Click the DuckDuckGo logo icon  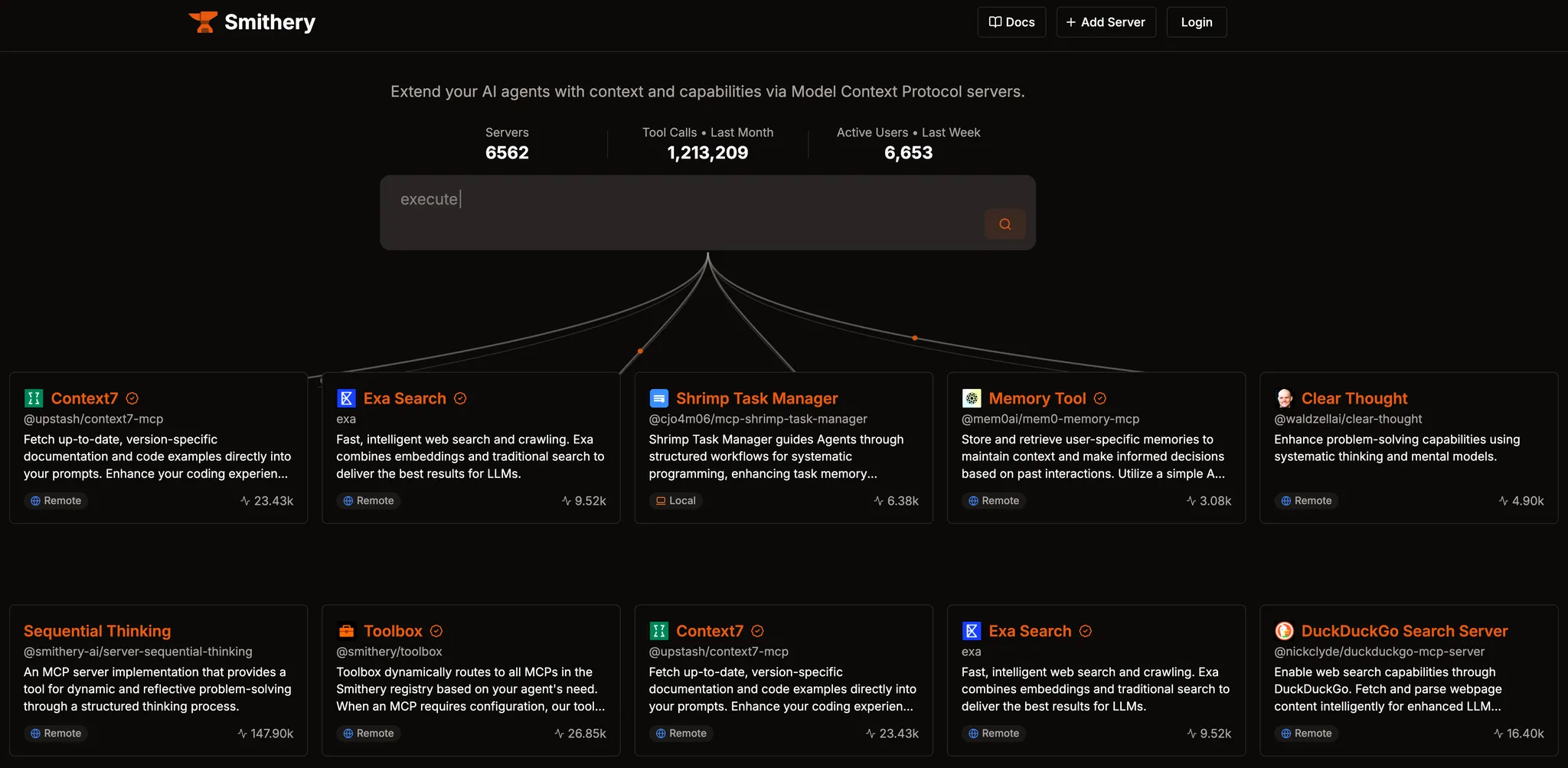tap(1284, 631)
